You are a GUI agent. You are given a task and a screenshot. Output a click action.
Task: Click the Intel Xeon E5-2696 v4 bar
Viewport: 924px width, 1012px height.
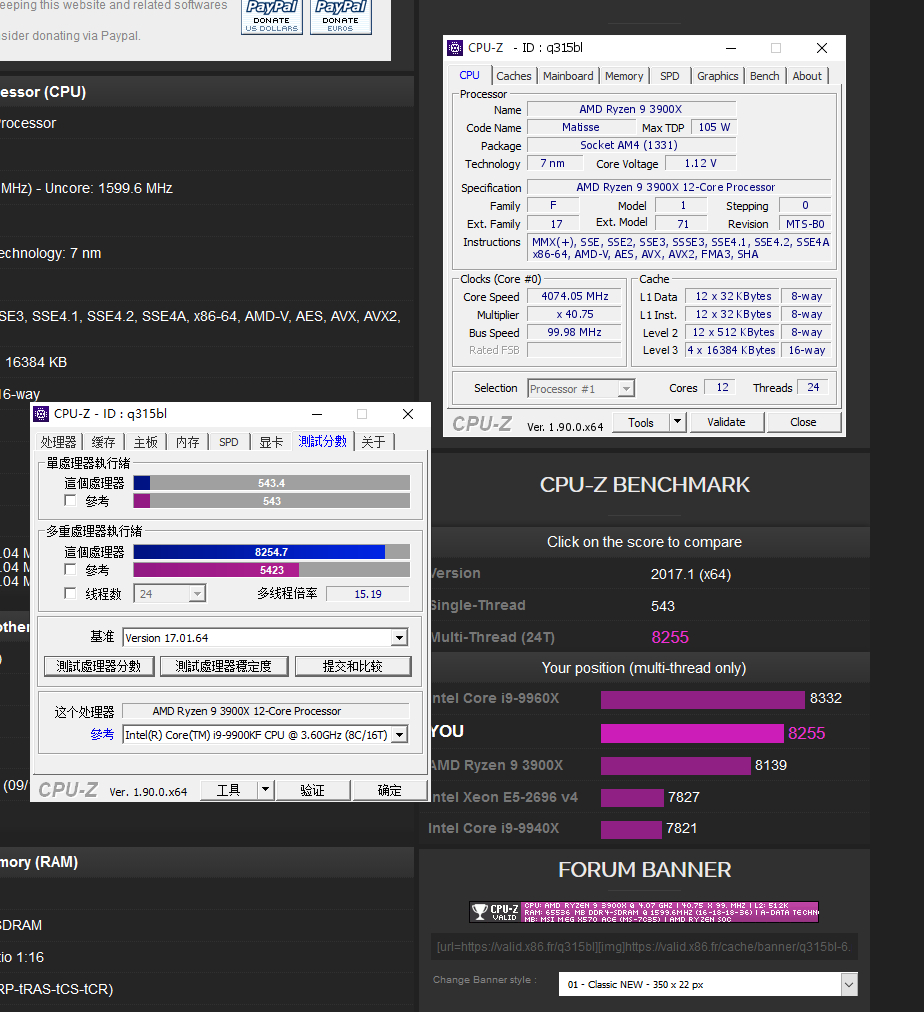tap(632, 798)
